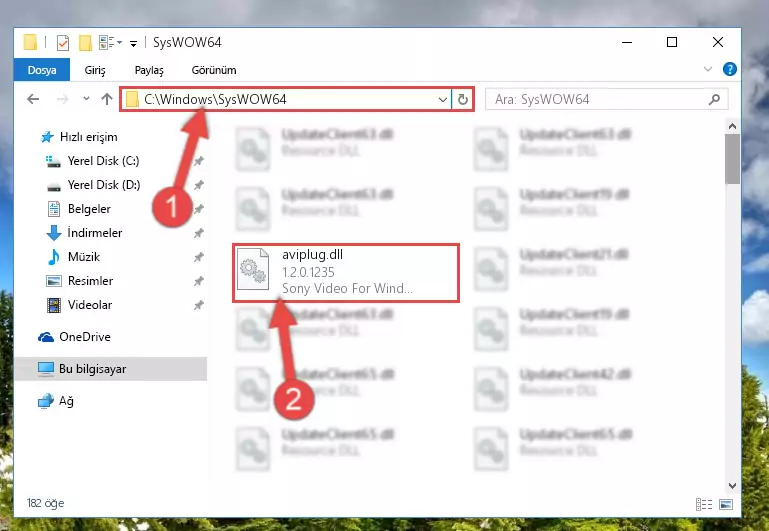The image size is (769, 531).
Task: Click the pin icon next to Videolar
Action: [199, 305]
